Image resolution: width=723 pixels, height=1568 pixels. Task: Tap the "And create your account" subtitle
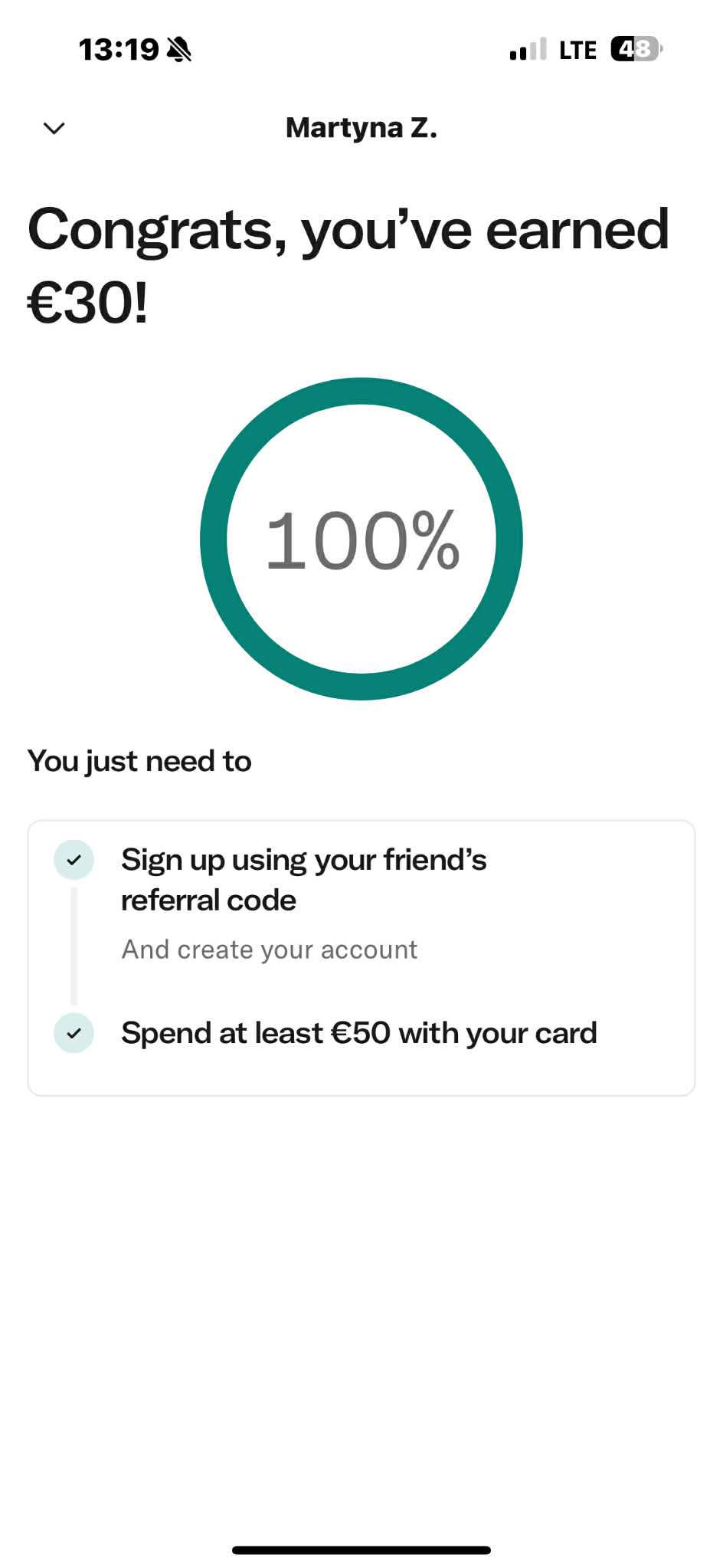(x=270, y=950)
